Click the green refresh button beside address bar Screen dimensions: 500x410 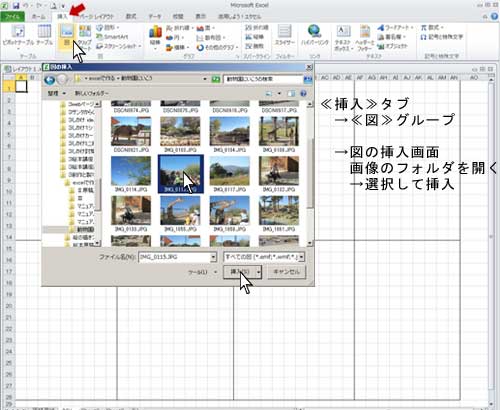(x=216, y=79)
